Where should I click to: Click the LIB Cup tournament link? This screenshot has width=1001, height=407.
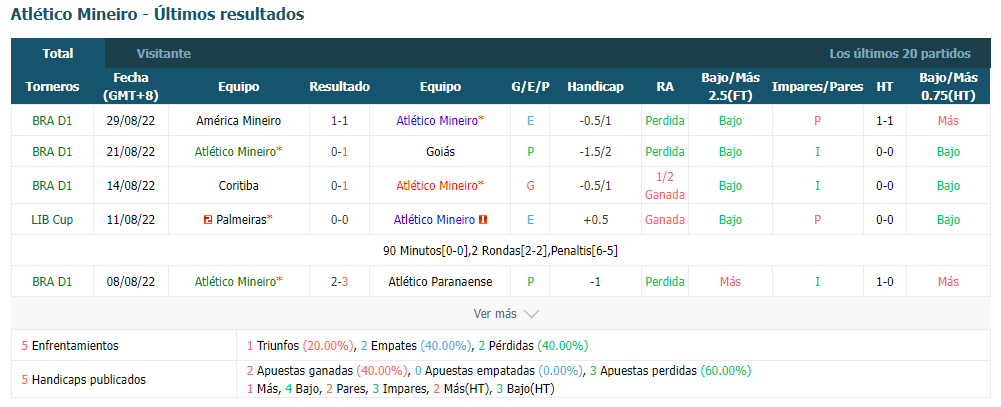click(52, 219)
